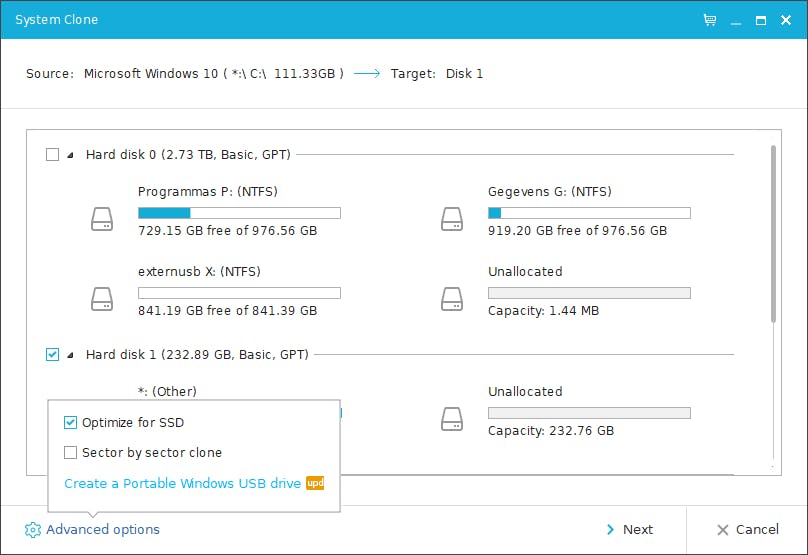Click the Next button
This screenshot has height=555, width=808.
point(629,530)
